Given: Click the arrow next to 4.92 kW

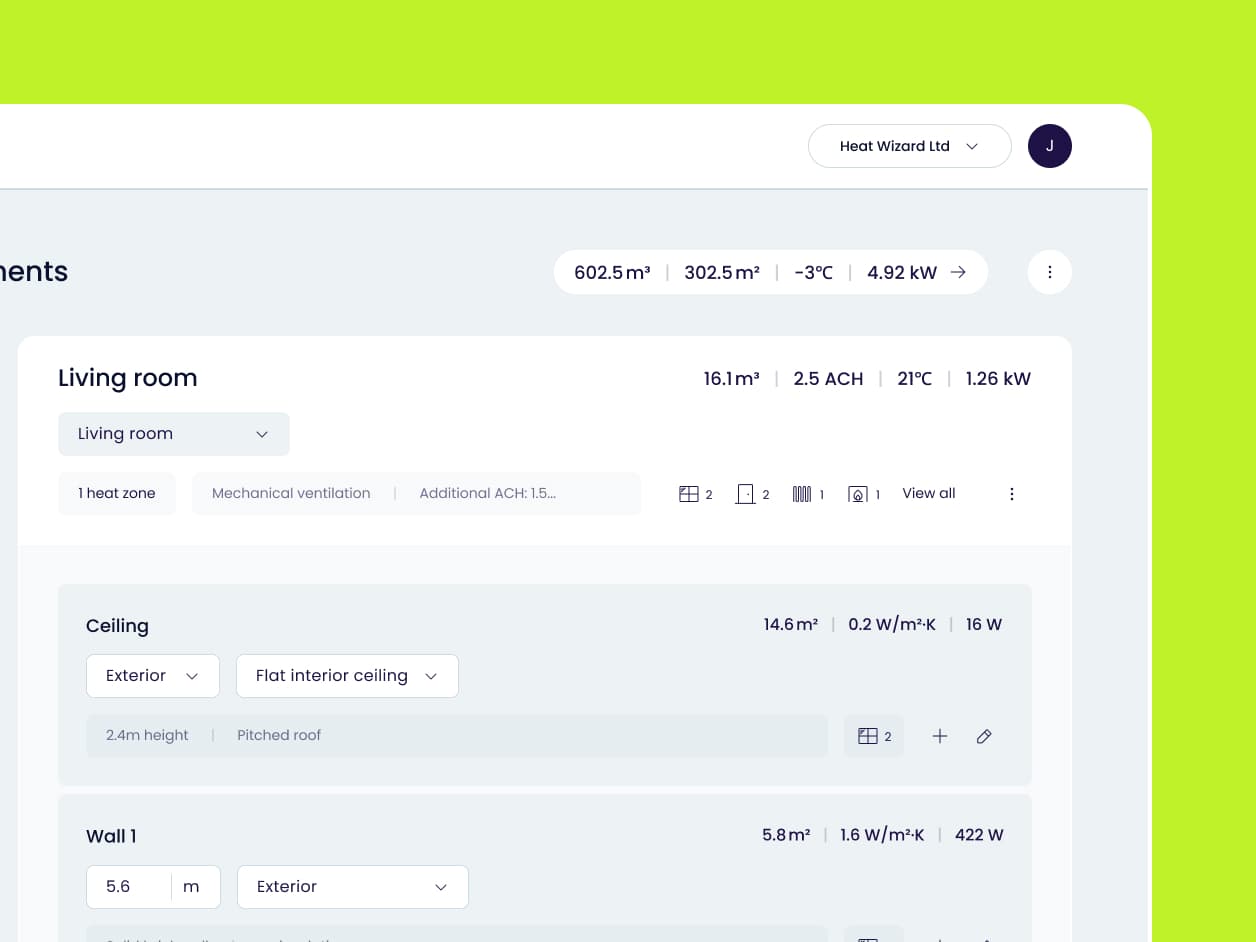Looking at the screenshot, I should (x=958, y=272).
